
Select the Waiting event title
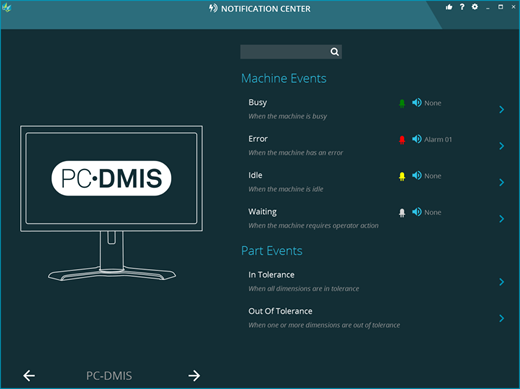pos(263,212)
